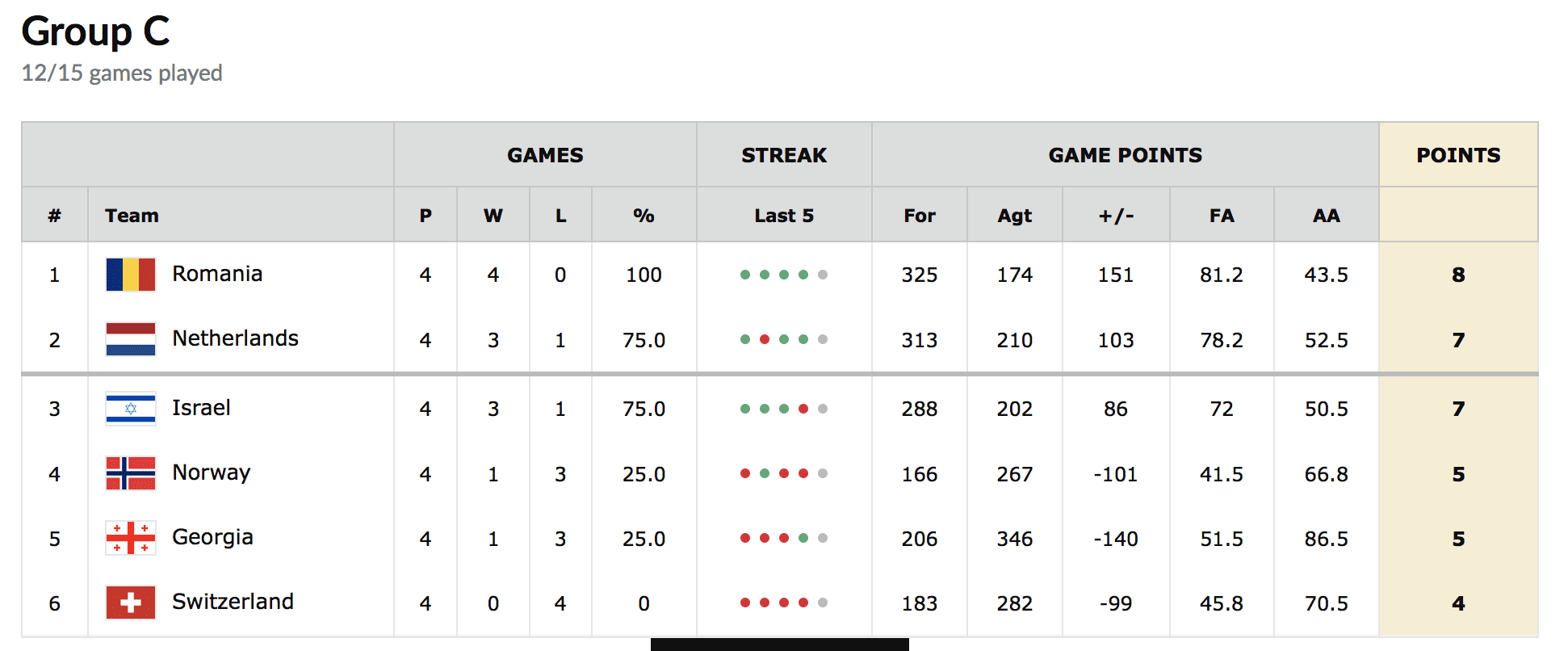Open the Switzerland team link
This screenshot has width=1568, height=651.
(x=233, y=602)
